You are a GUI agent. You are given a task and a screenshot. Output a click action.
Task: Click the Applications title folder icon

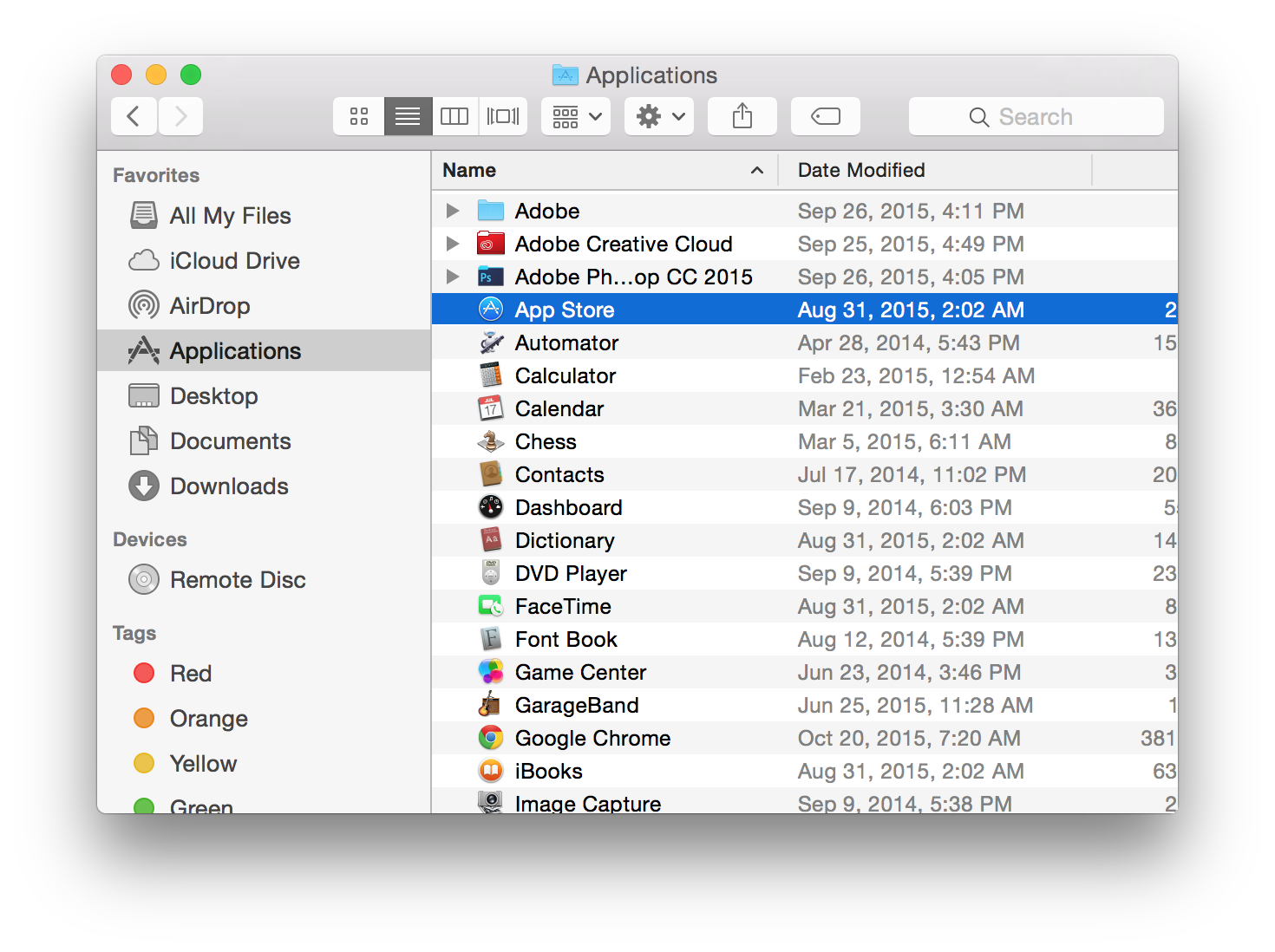(566, 75)
